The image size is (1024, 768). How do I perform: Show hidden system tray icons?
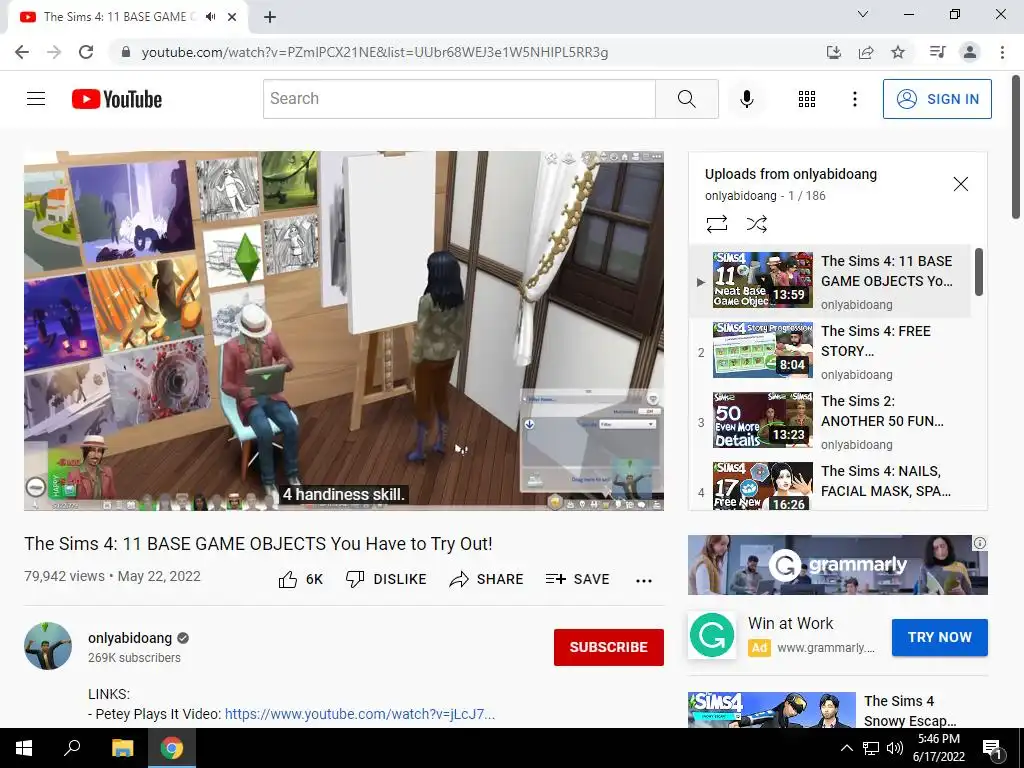[x=846, y=748]
